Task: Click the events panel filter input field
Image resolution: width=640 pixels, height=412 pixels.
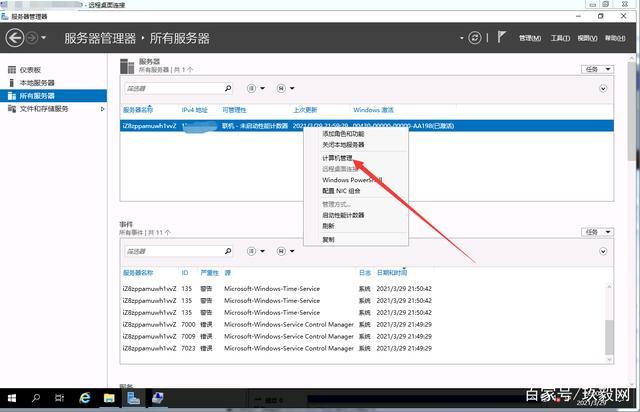Action: (x=174, y=251)
